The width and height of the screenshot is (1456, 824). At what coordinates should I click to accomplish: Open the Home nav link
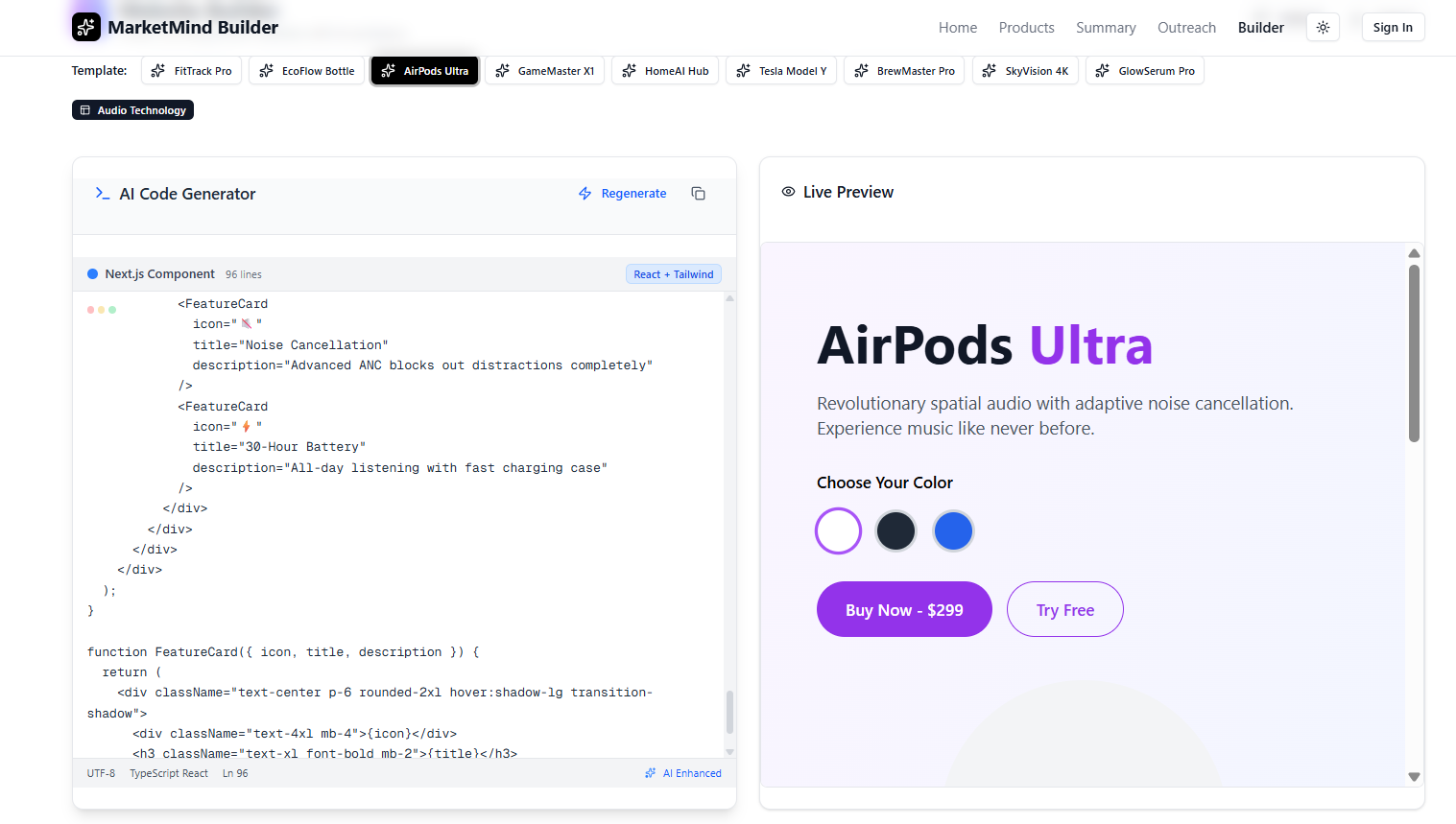point(958,28)
